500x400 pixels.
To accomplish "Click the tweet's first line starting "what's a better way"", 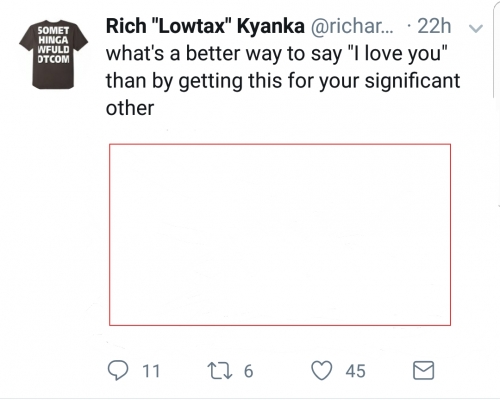I will [x=276, y=53].
